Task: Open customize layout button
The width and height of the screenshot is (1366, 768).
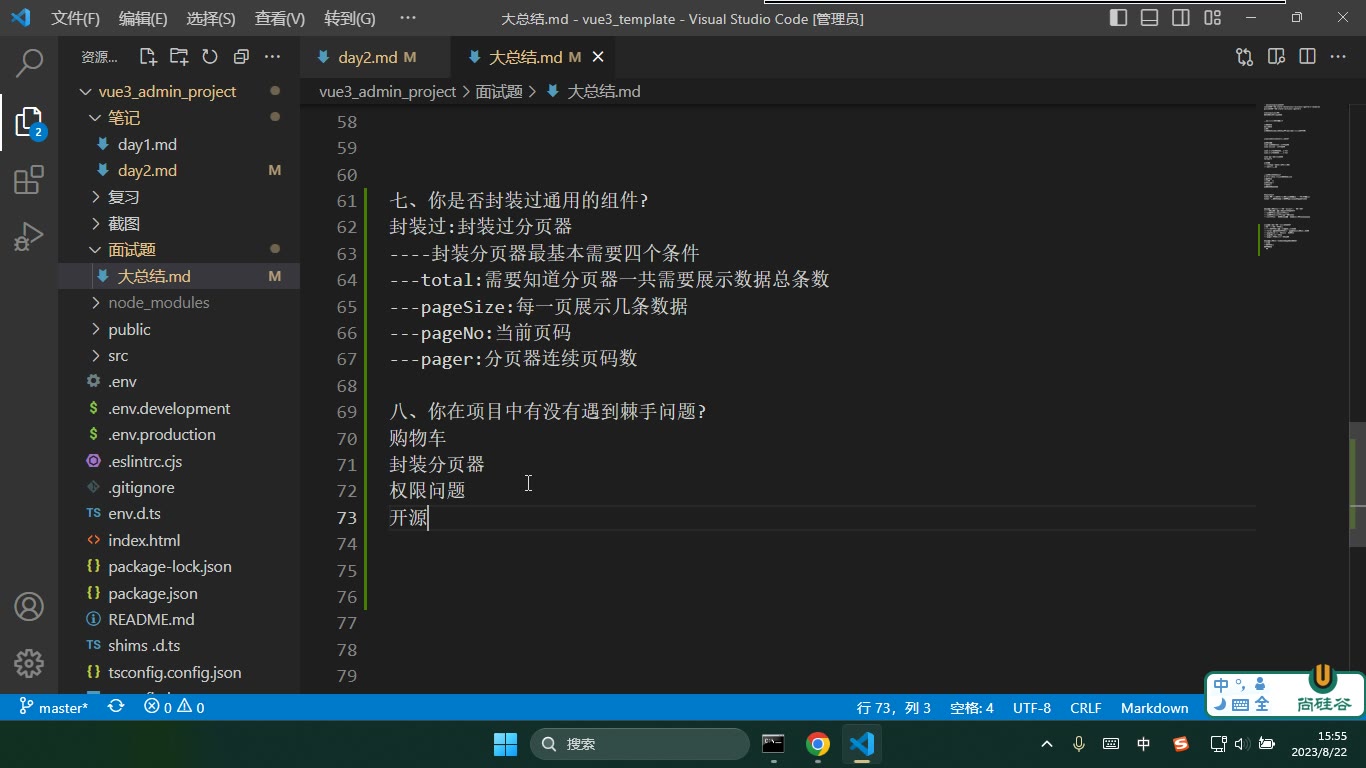Action: tap(1213, 18)
